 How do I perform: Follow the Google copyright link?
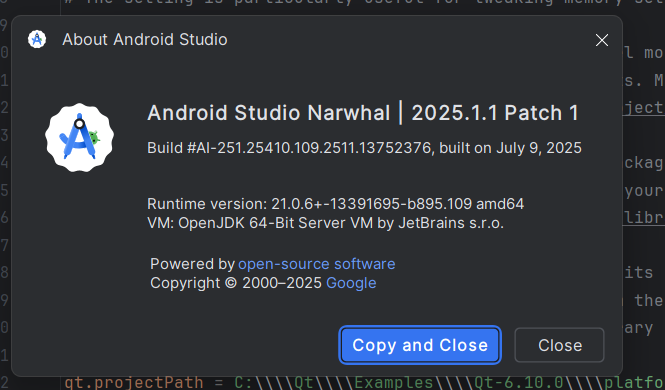click(x=351, y=283)
